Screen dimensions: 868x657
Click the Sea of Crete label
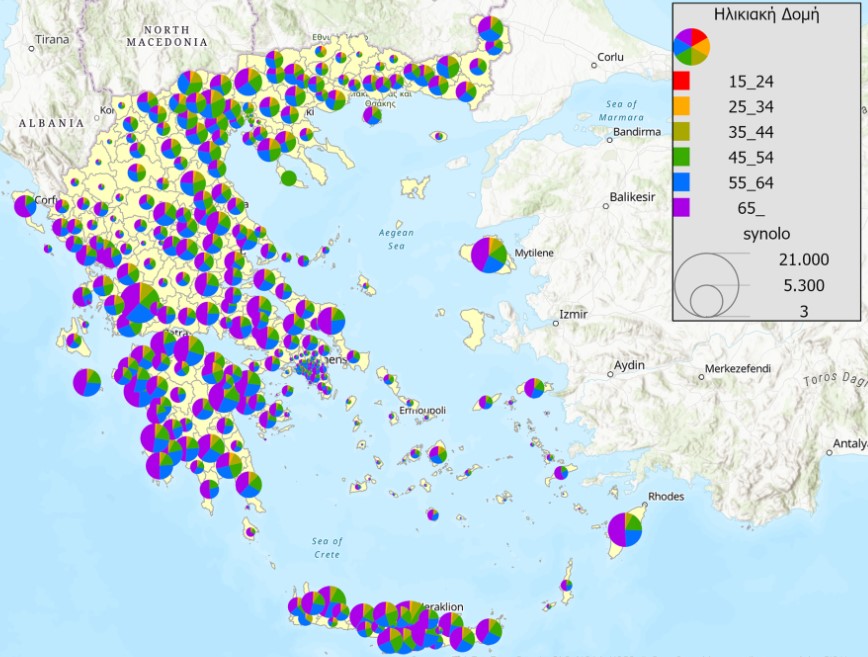[327, 547]
